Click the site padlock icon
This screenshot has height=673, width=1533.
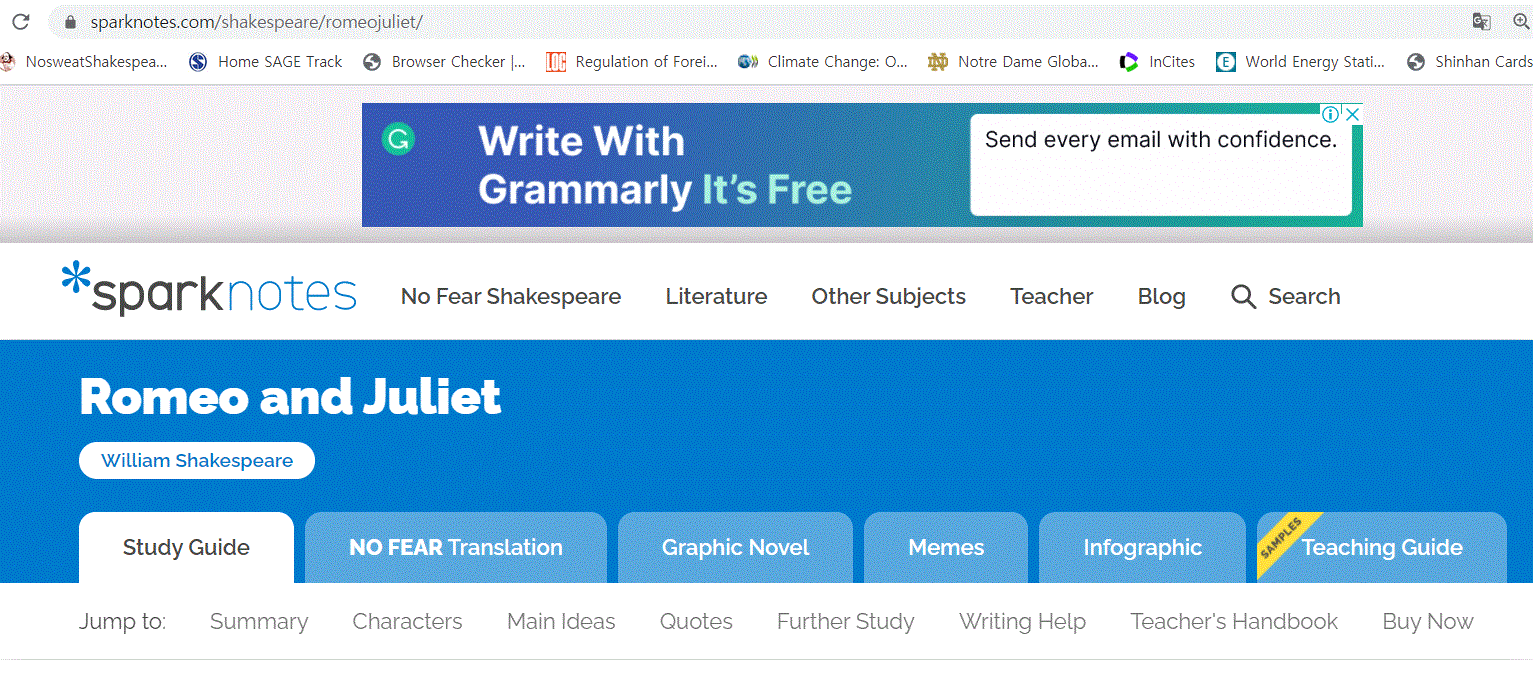click(69, 22)
